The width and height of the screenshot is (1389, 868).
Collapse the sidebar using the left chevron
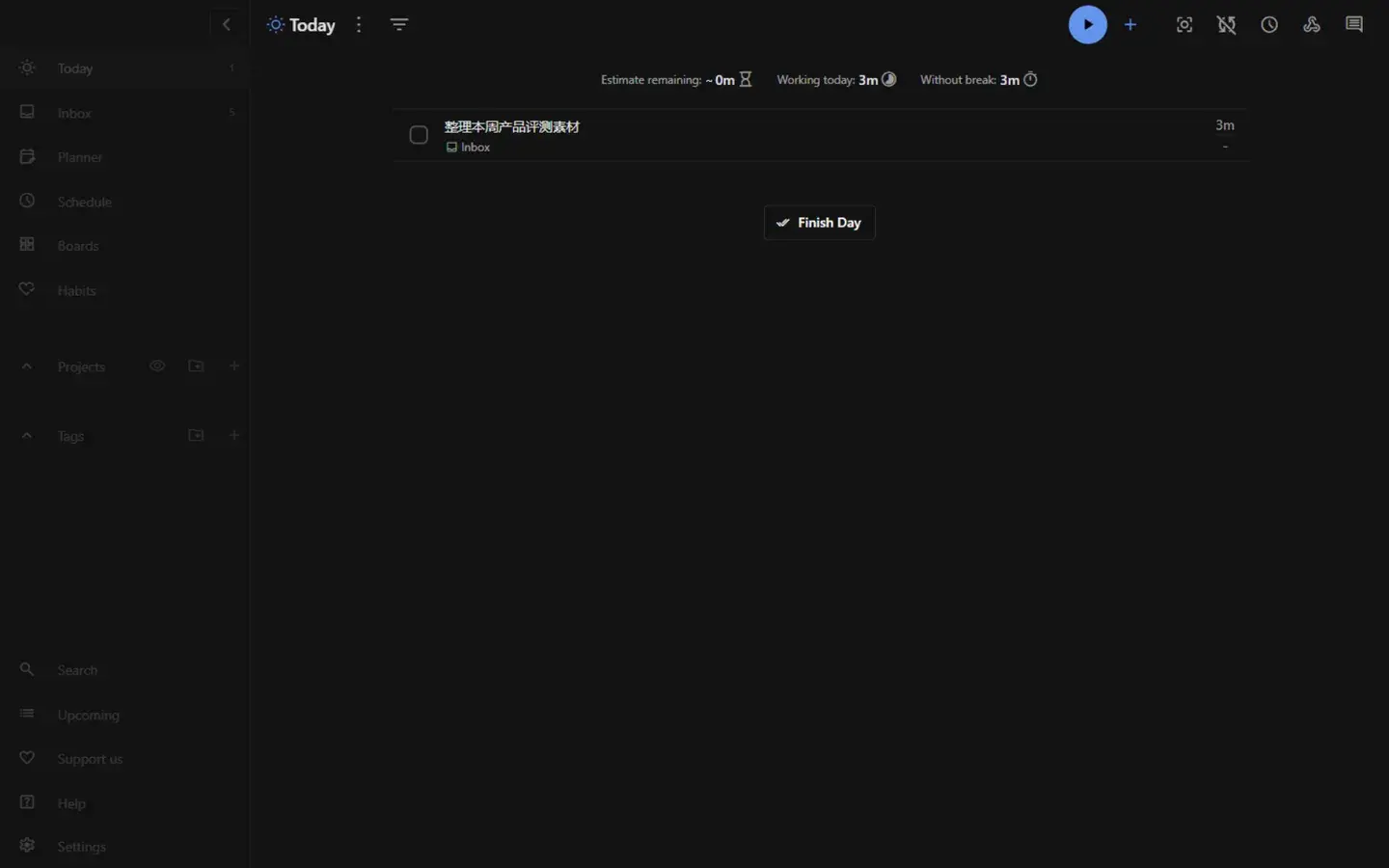(x=227, y=25)
